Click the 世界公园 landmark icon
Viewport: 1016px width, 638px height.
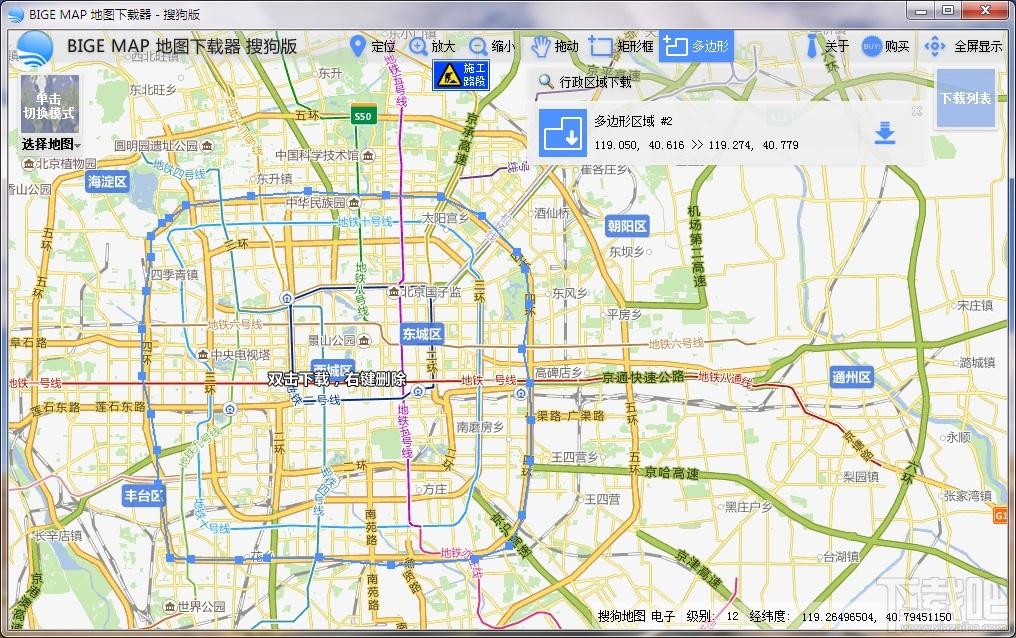pyautogui.click(x=170, y=607)
